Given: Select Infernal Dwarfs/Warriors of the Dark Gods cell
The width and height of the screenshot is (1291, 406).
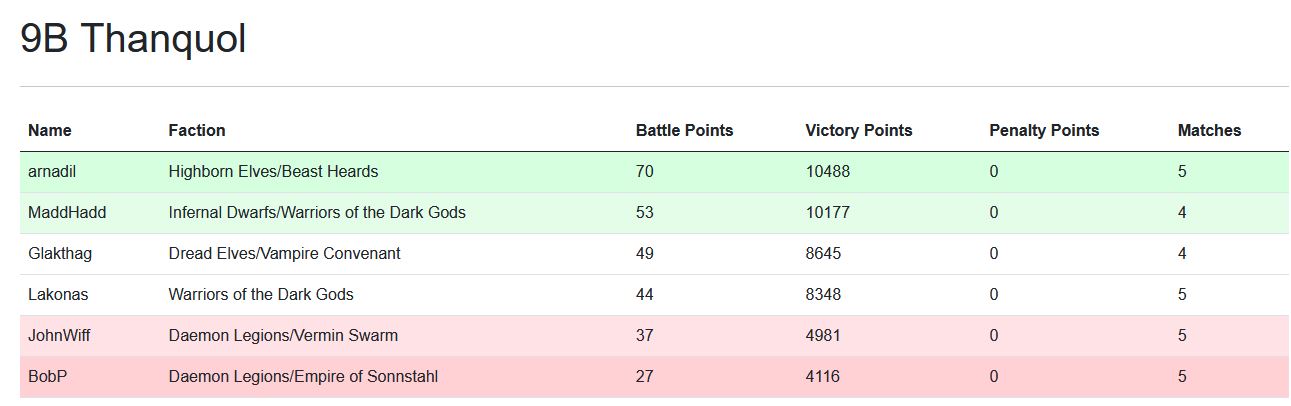Looking at the screenshot, I should tap(317, 213).
